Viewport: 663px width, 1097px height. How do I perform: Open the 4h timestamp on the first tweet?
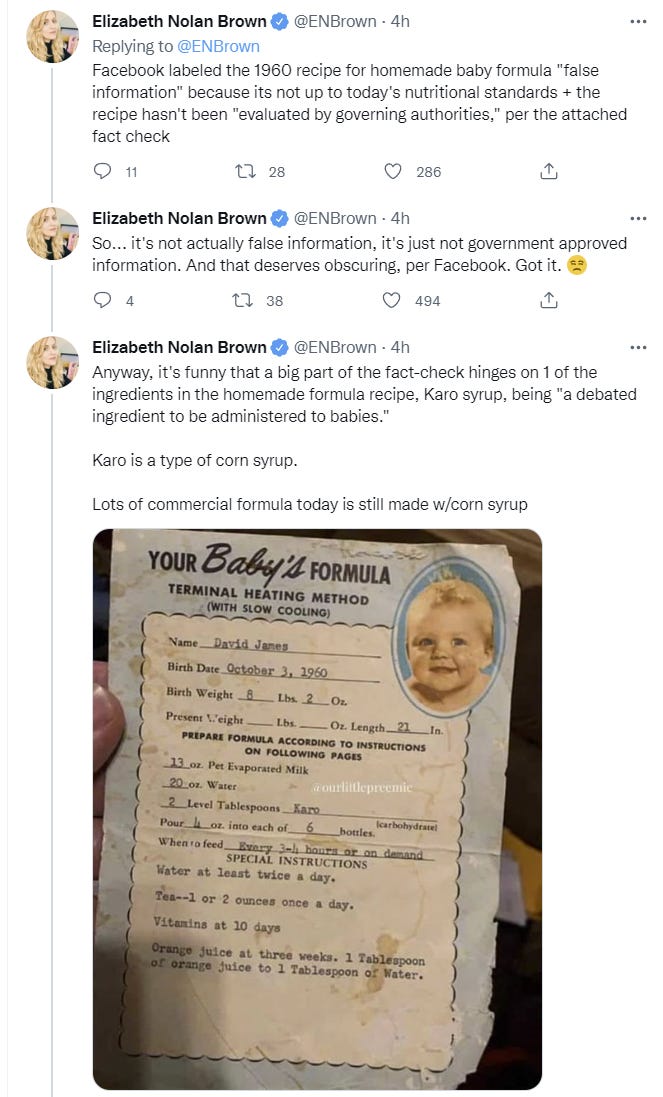[x=400, y=21]
